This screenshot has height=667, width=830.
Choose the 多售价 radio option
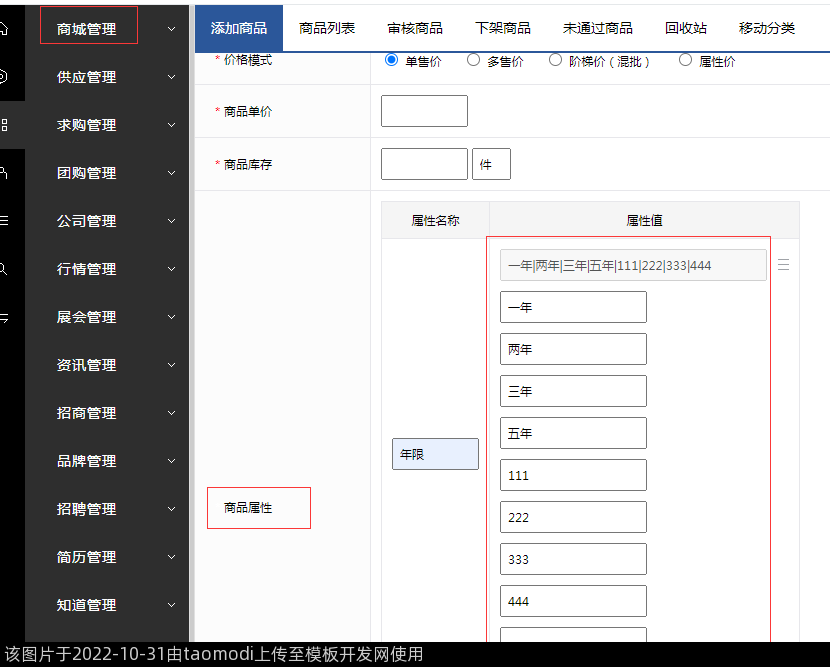[474, 60]
